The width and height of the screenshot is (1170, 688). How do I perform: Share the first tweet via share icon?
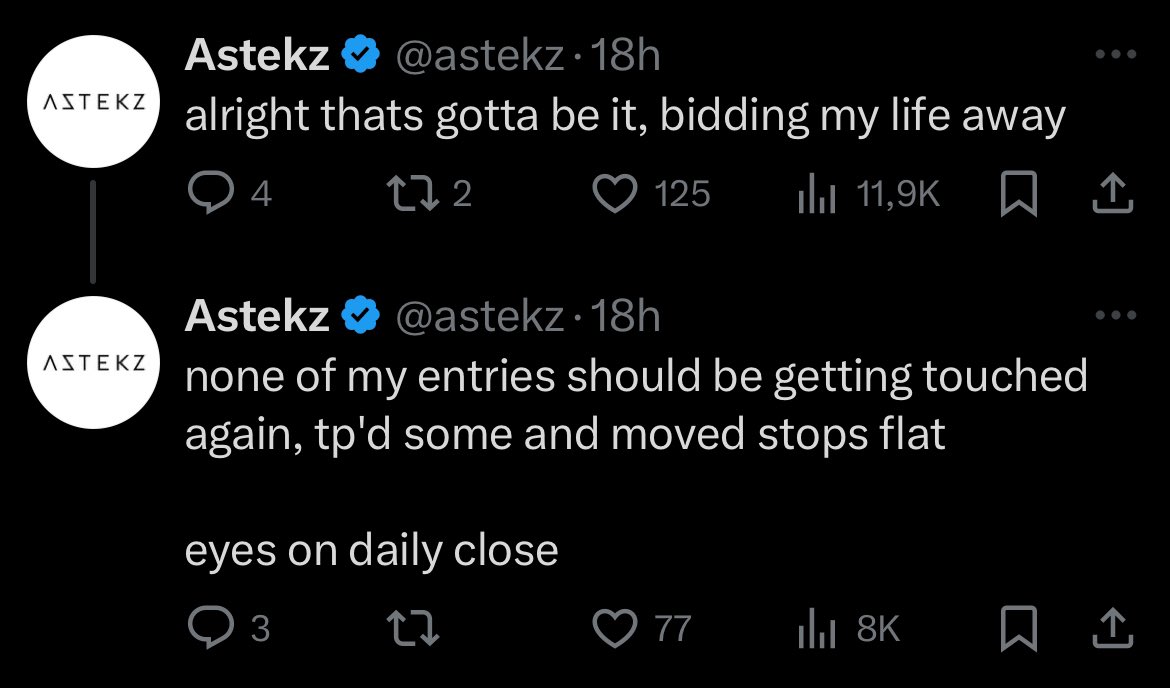[1113, 193]
